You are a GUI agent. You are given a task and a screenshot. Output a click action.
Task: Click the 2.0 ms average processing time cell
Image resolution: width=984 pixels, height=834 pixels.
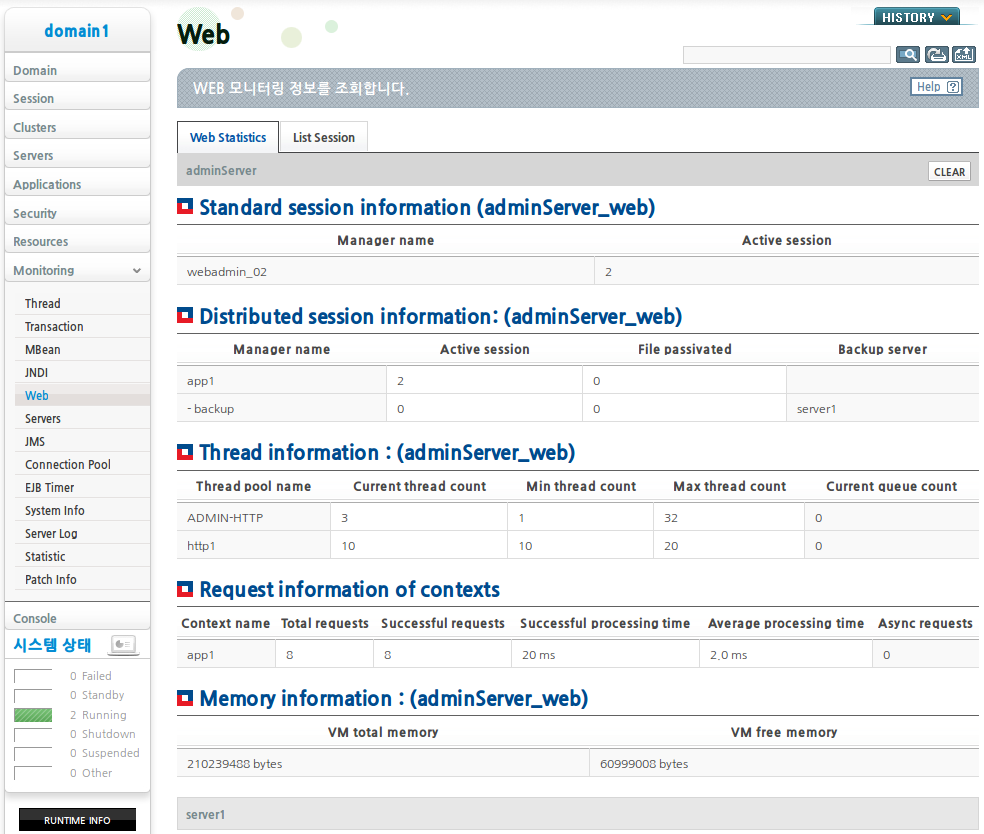point(786,655)
